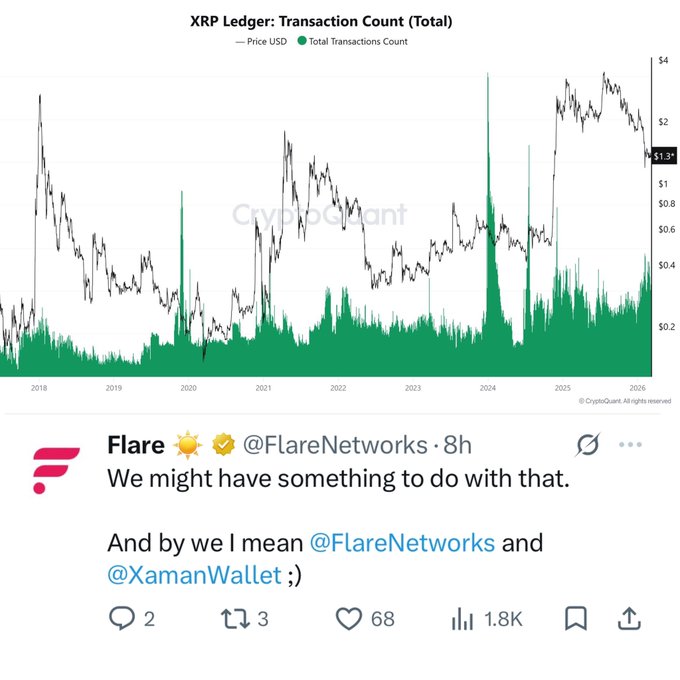Click the $1.3 current price label
Image resolution: width=680 pixels, height=680 pixels.
coord(664,156)
